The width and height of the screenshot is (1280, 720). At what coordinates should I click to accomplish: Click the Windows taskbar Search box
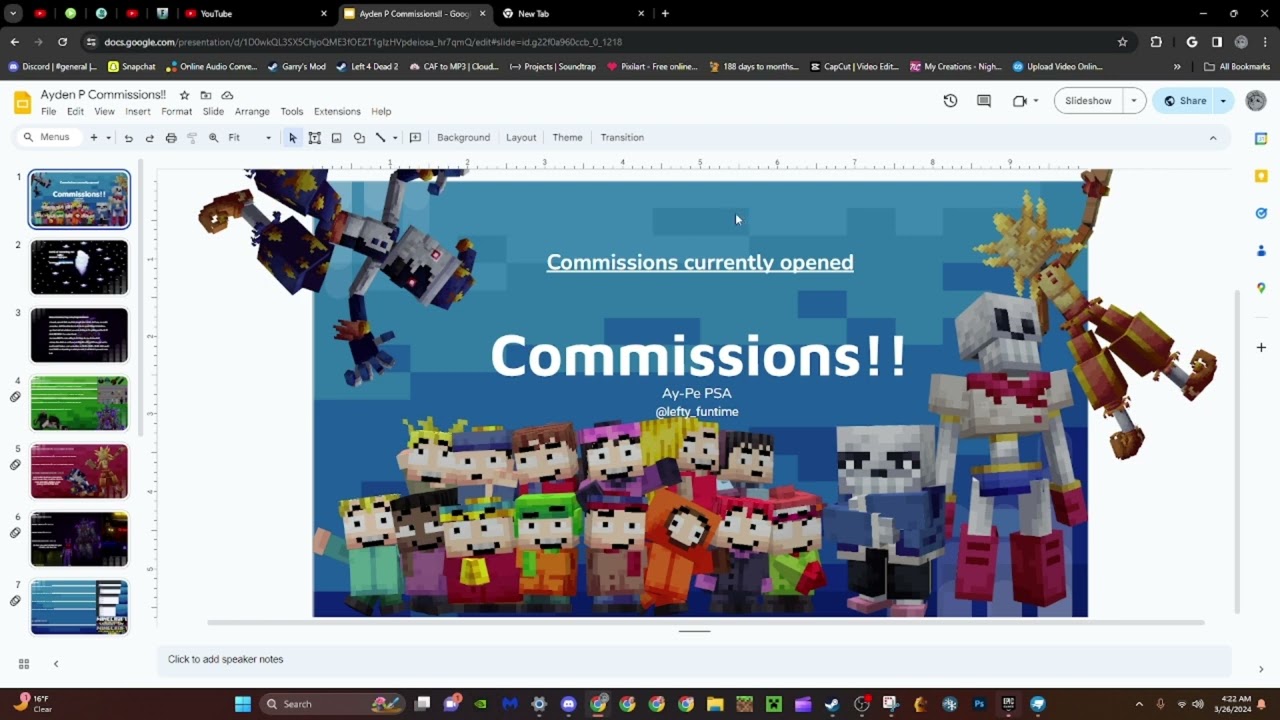click(332, 704)
